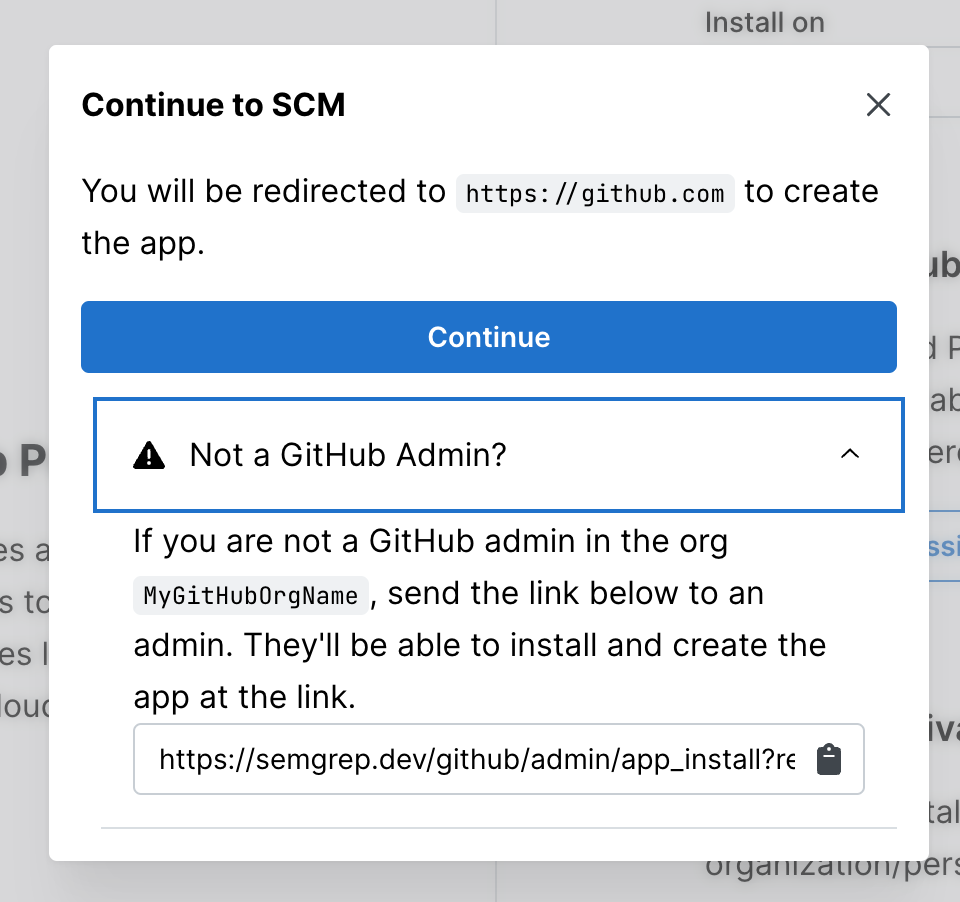Click the MyGitHubOrgName code snippet
The width and height of the screenshot is (960, 902).
pyautogui.click(x=249, y=594)
